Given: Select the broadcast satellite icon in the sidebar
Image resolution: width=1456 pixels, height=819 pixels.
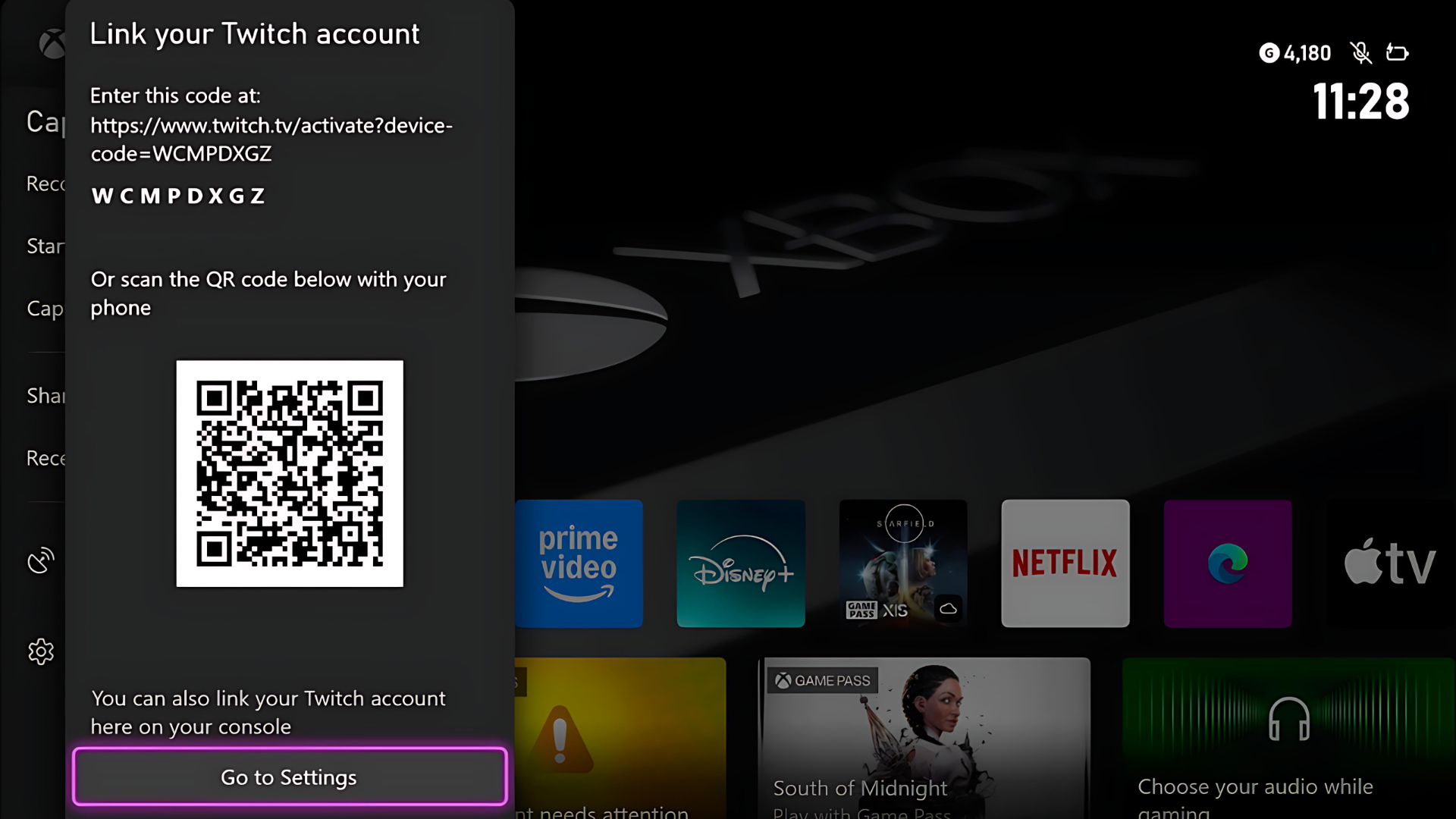Looking at the screenshot, I should point(41,560).
